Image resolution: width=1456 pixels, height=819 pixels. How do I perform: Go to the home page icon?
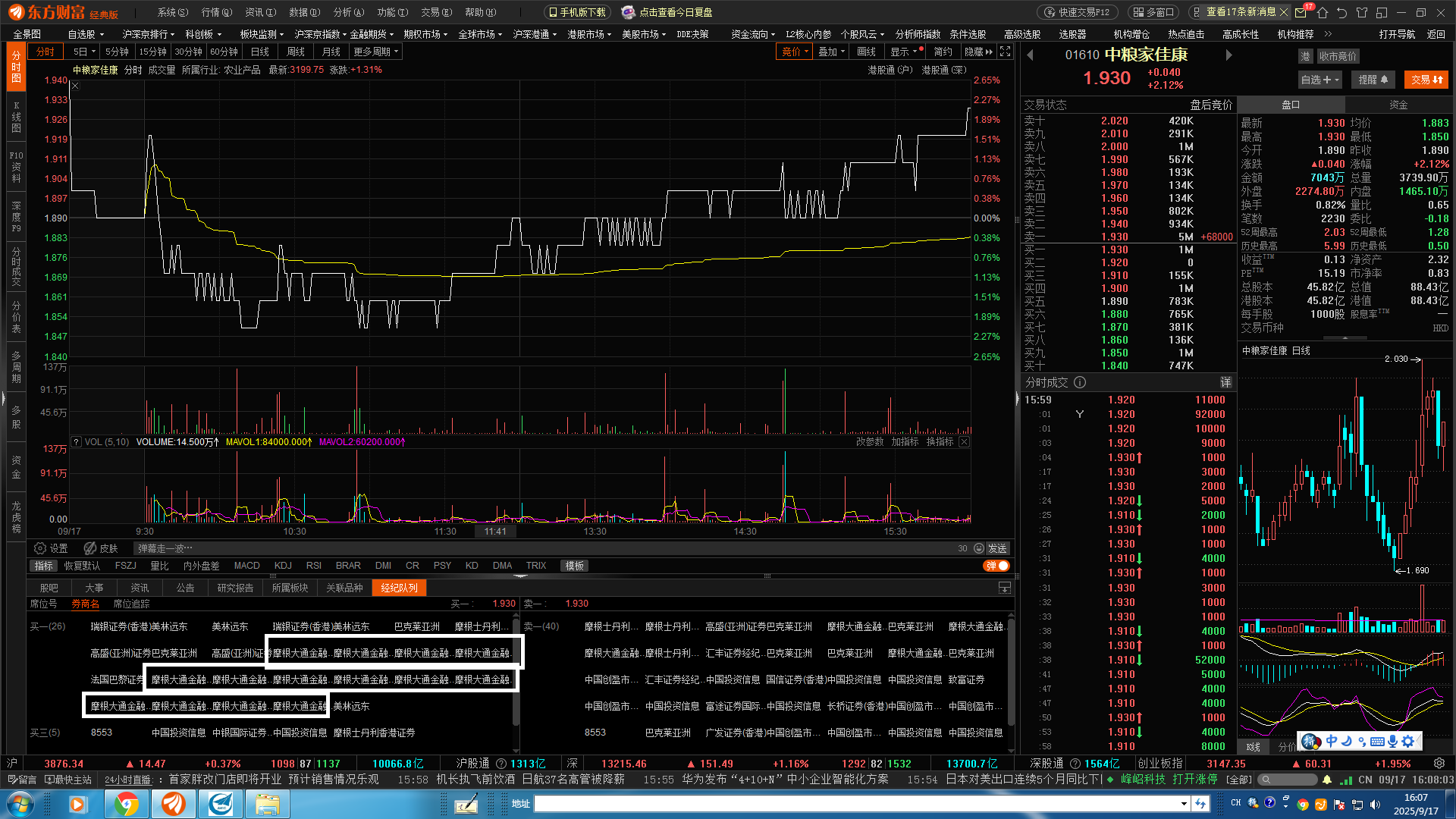click(x=1323, y=12)
